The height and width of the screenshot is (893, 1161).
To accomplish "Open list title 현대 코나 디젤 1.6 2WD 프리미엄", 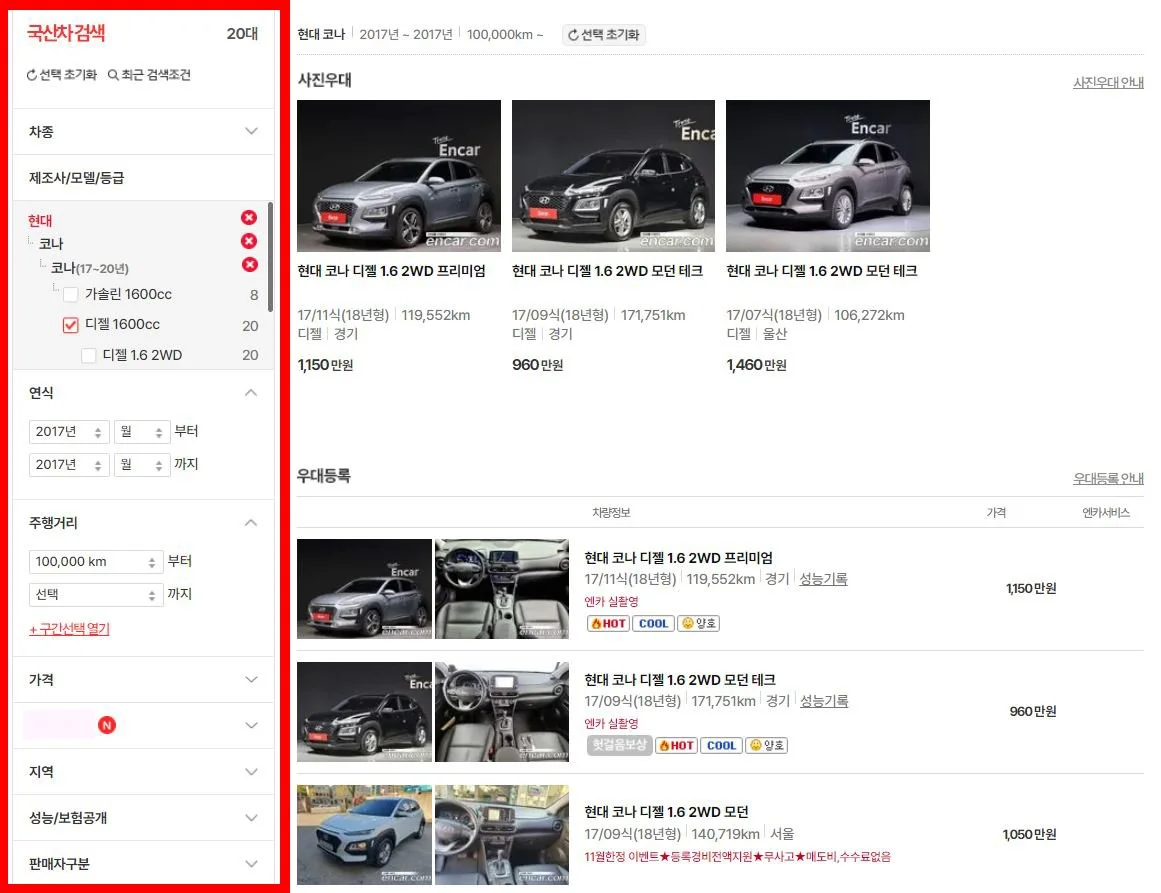I will 678,558.
